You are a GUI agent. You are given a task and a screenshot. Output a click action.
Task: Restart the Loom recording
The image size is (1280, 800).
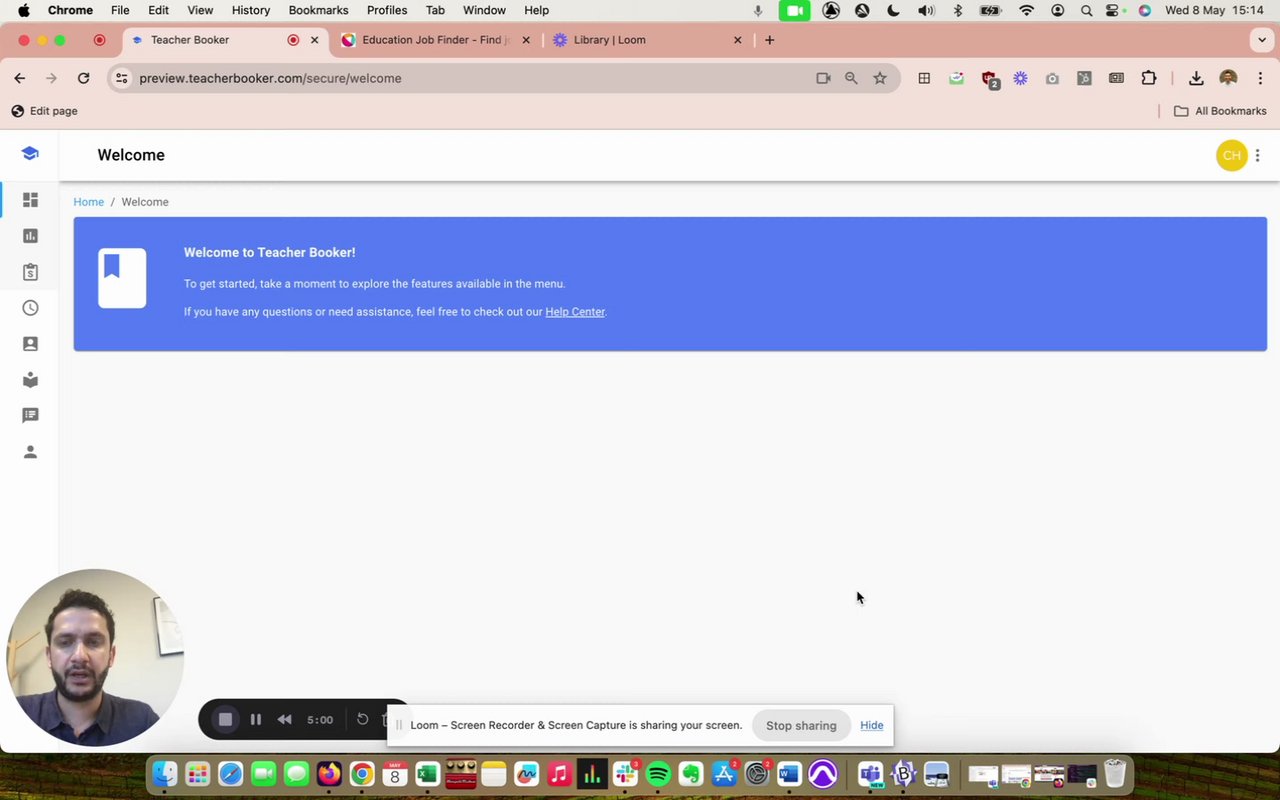[363, 719]
